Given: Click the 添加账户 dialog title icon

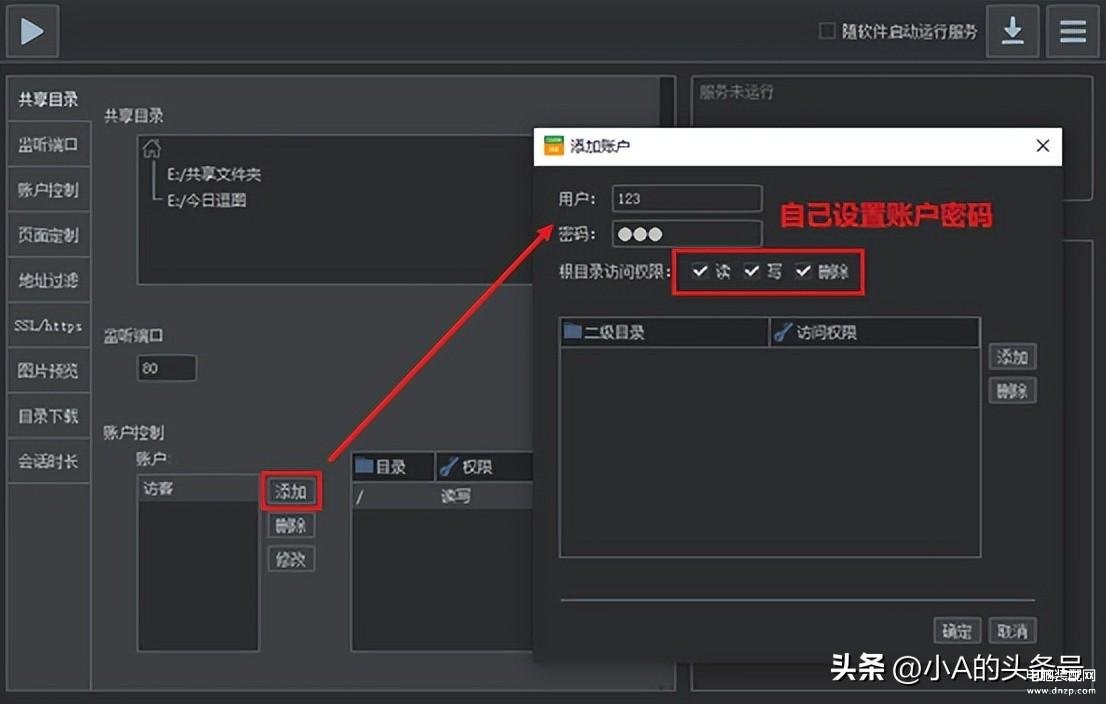Looking at the screenshot, I should pyautogui.click(x=554, y=145).
